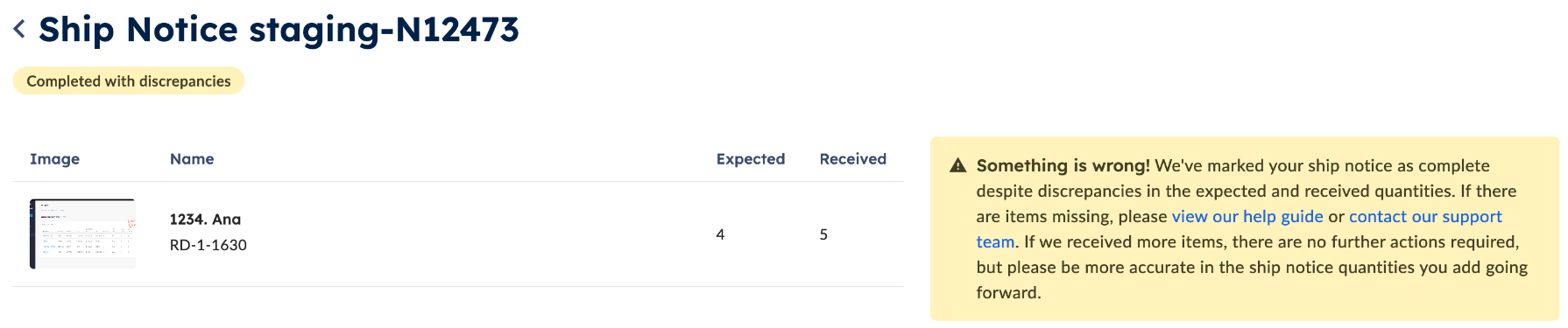Viewport: 1568px width, 328px height.
Task: Follow the 'contact our support' link
Action: click(1425, 216)
